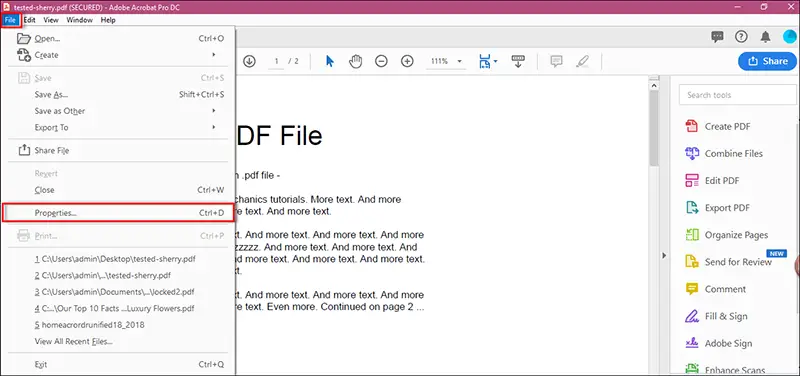Image resolution: width=800 pixels, height=376 pixels.
Task: Click the page number field
Action: pyautogui.click(x=277, y=61)
